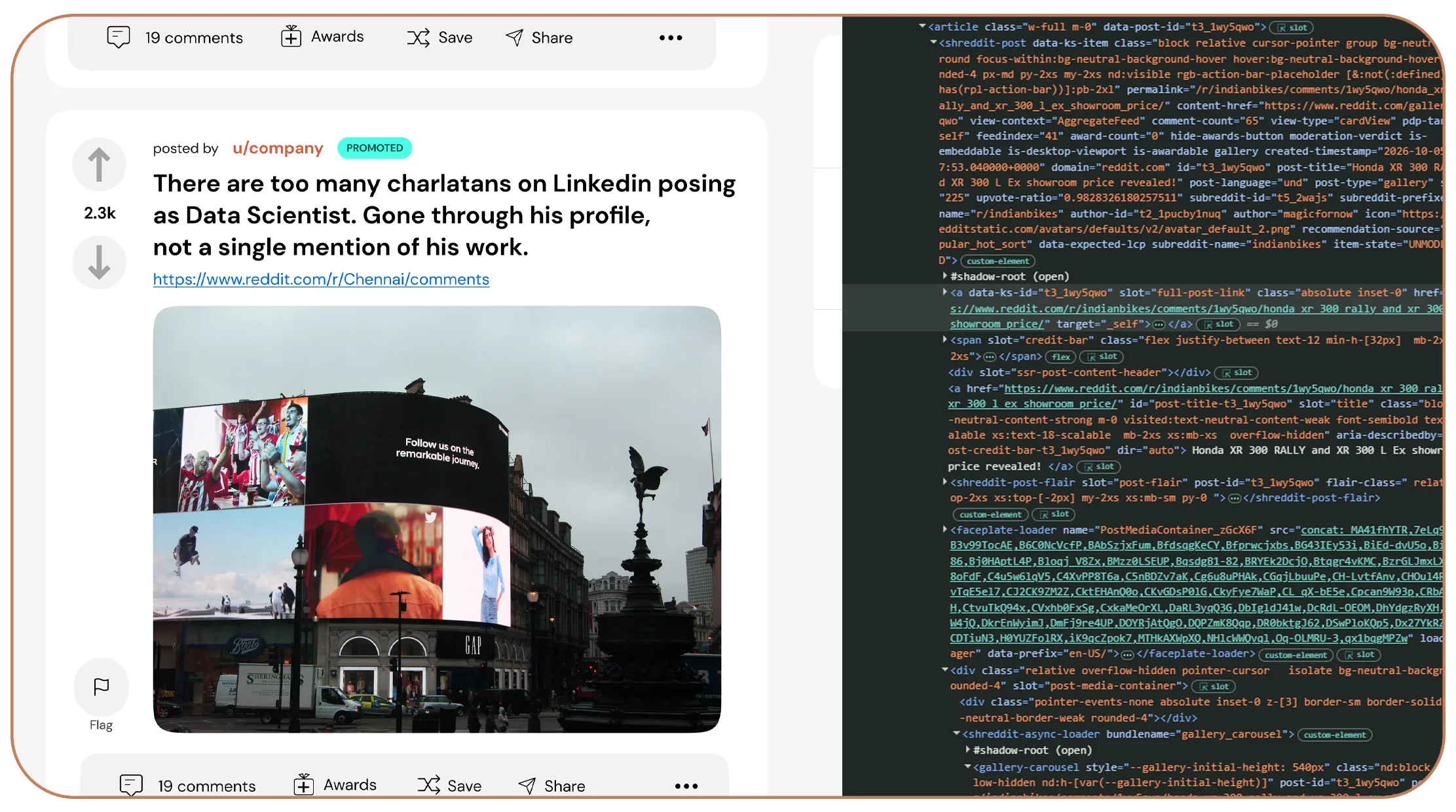Upvote the charlatans on Linkedin post

point(99,164)
